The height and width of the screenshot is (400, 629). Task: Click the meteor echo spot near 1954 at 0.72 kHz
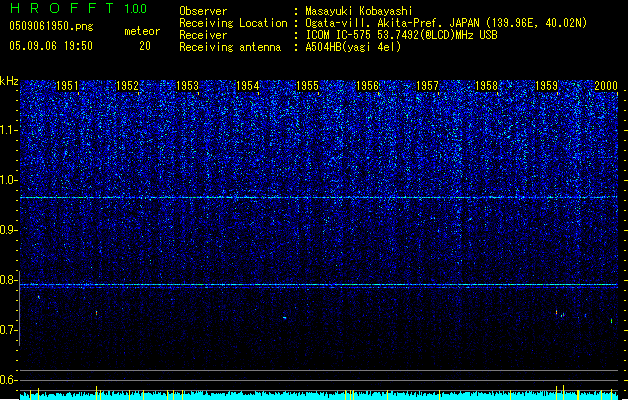tap(284, 318)
